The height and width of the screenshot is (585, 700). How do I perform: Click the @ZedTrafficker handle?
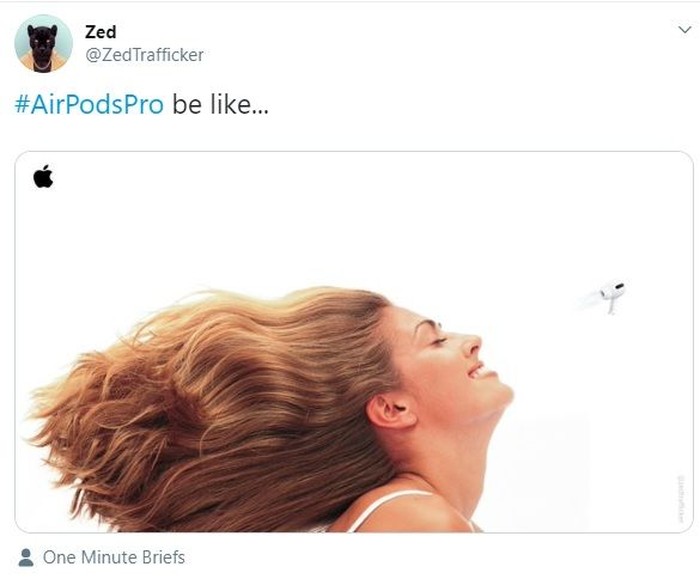(144, 55)
